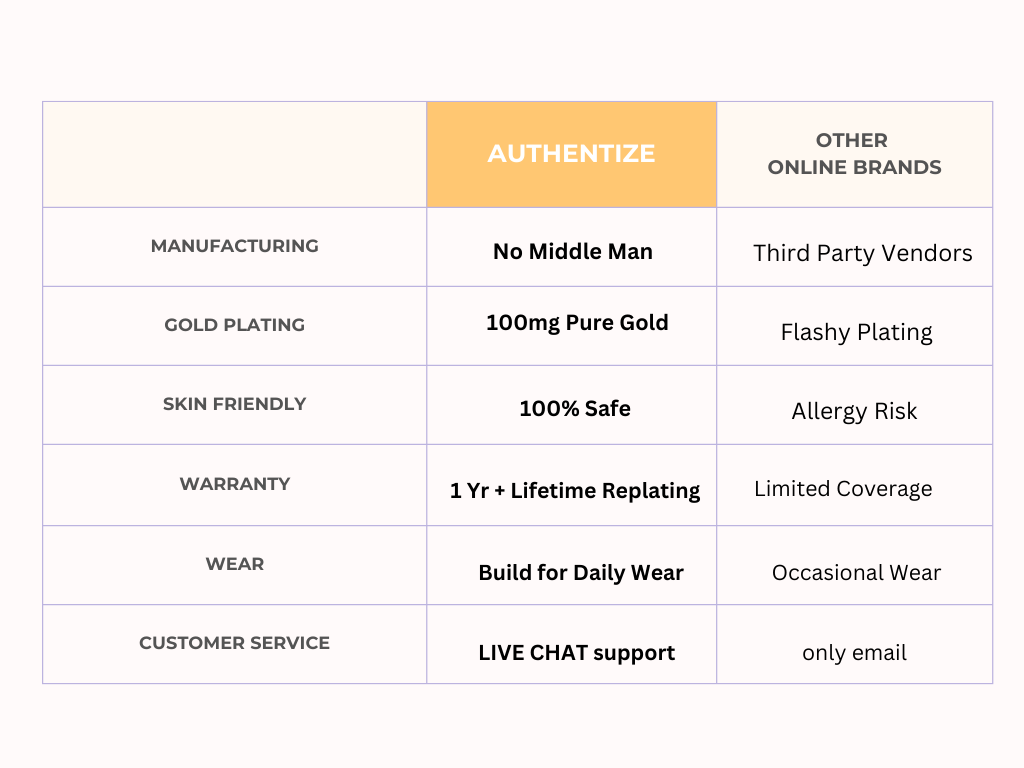Click the WEAR row label
The width and height of the screenshot is (1024, 768).
[x=235, y=564]
